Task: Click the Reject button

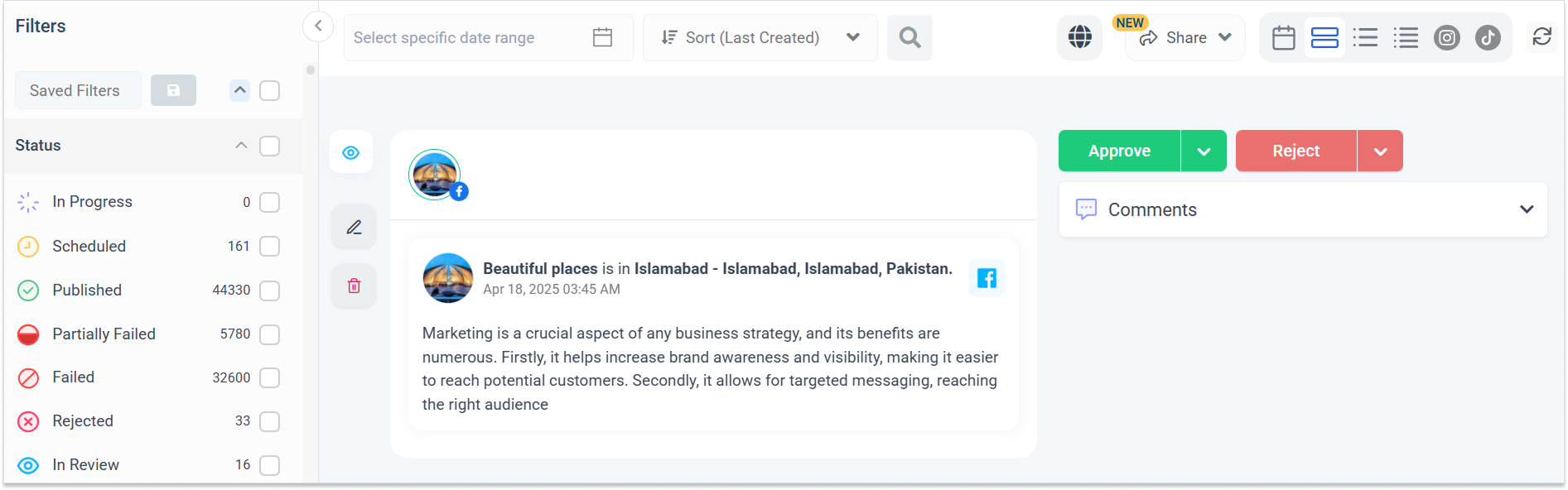Action: point(1296,151)
